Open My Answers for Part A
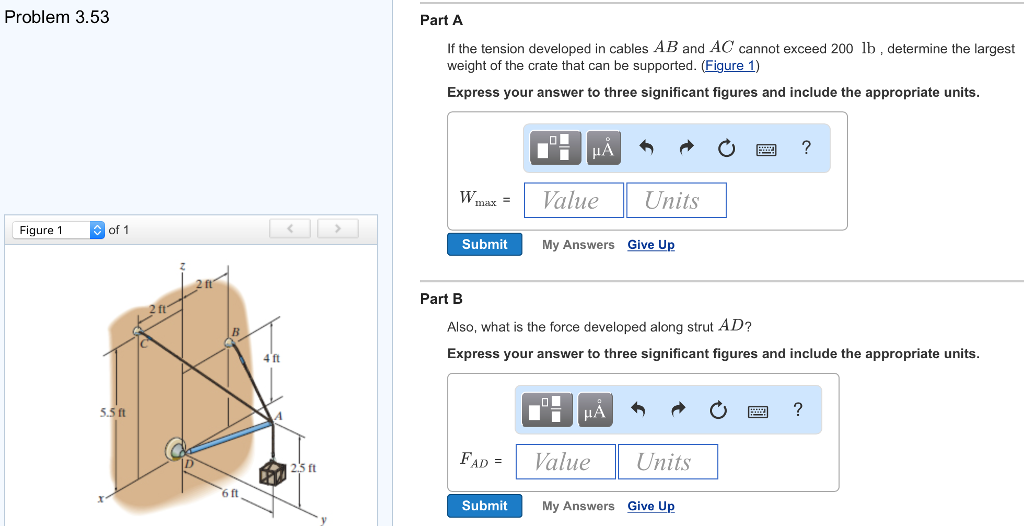The width and height of the screenshot is (1024, 526). pyautogui.click(x=578, y=245)
